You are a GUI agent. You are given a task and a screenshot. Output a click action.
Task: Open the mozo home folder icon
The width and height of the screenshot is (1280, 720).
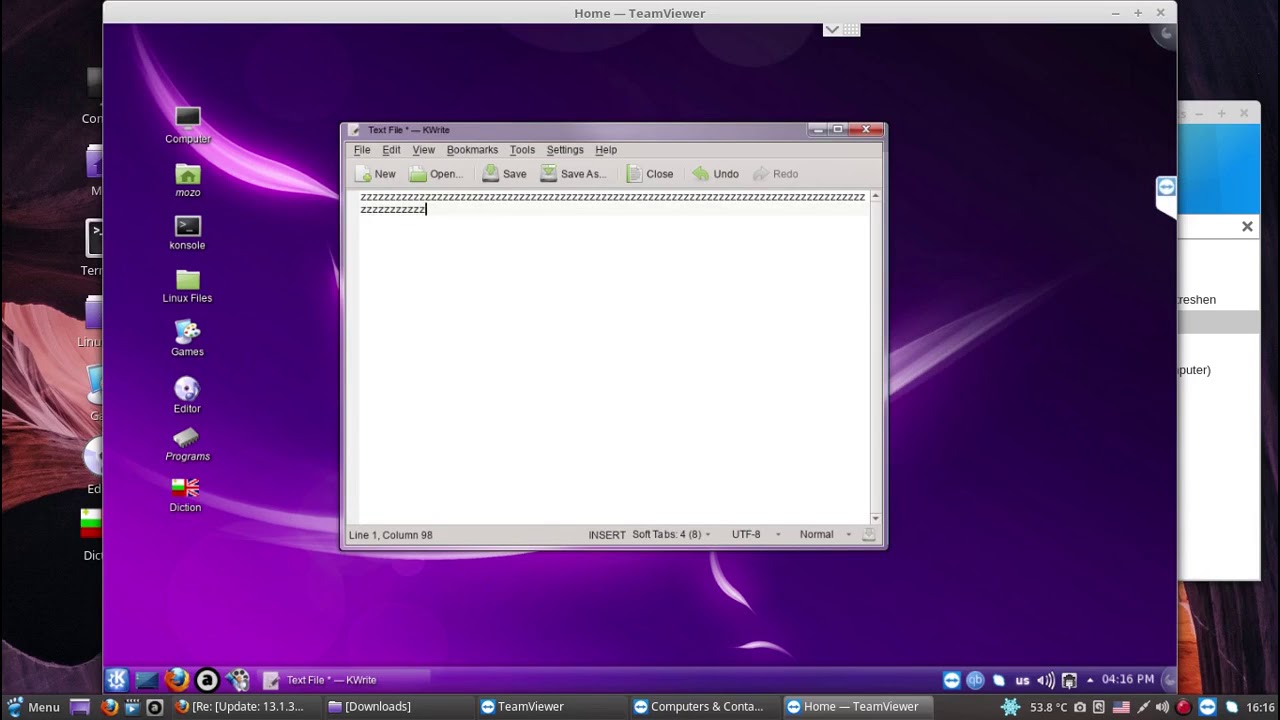tap(188, 180)
